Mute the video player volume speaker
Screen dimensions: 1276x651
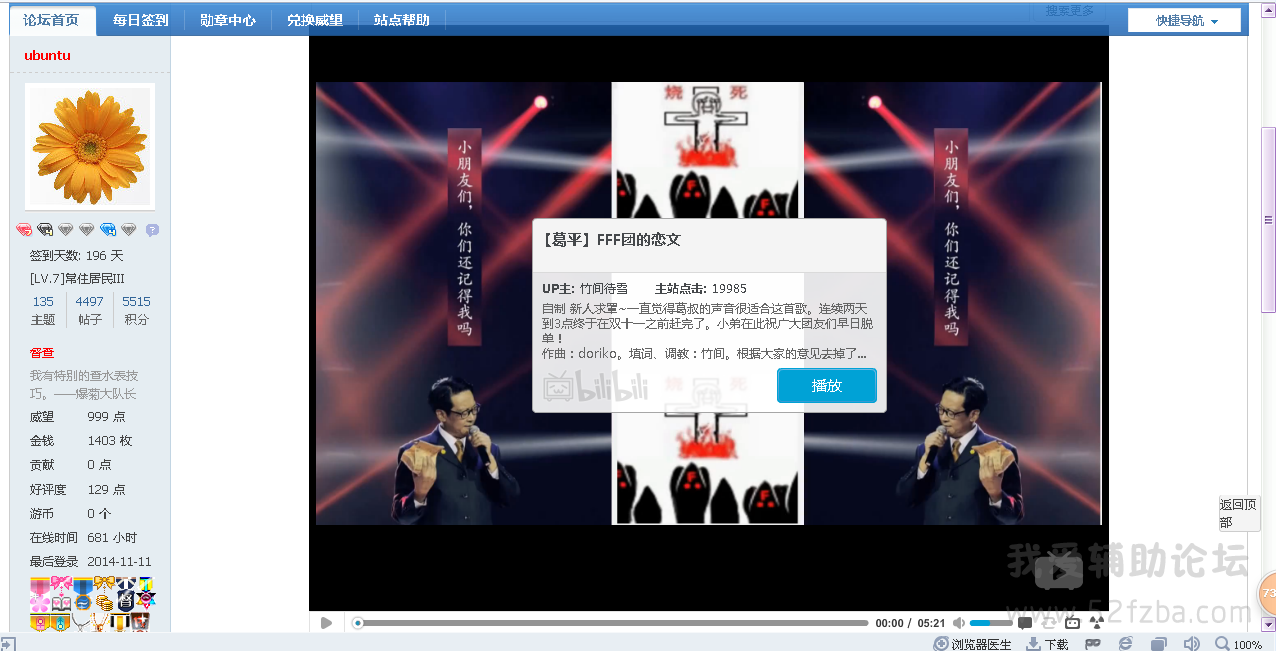pyautogui.click(x=959, y=623)
